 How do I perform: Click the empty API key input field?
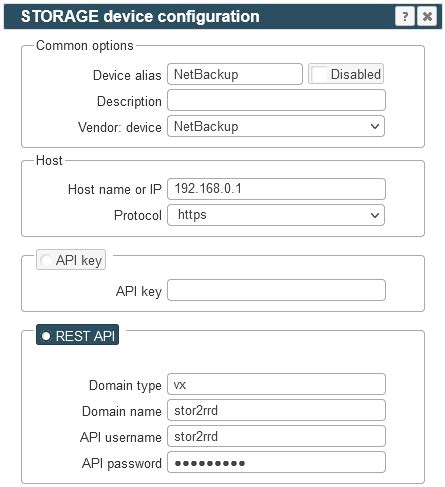click(x=276, y=290)
